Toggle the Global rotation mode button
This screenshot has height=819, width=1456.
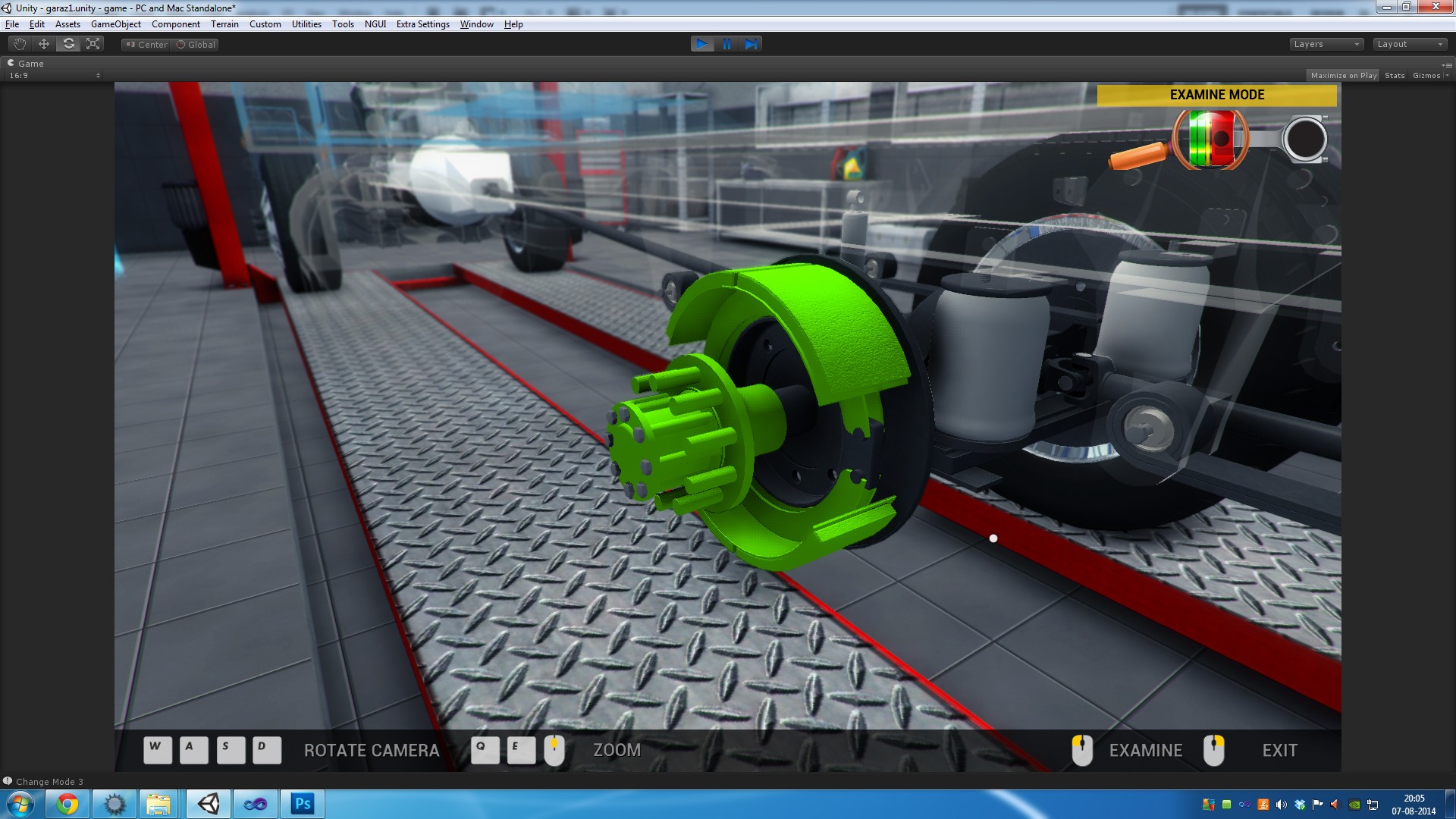pyautogui.click(x=196, y=45)
